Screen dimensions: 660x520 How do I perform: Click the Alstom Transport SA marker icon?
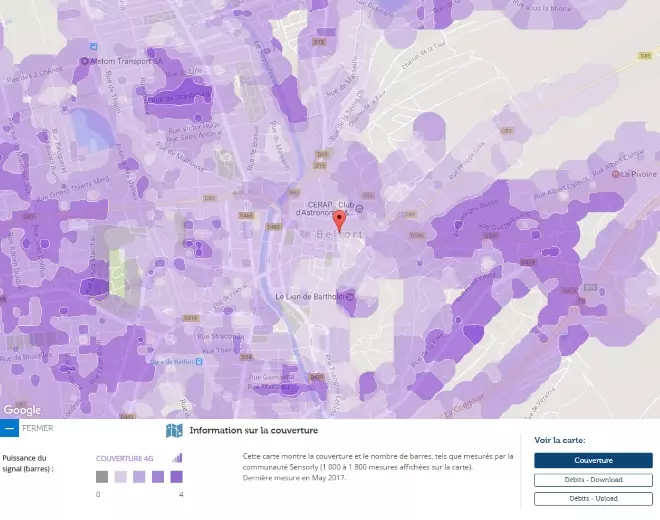tap(85, 61)
